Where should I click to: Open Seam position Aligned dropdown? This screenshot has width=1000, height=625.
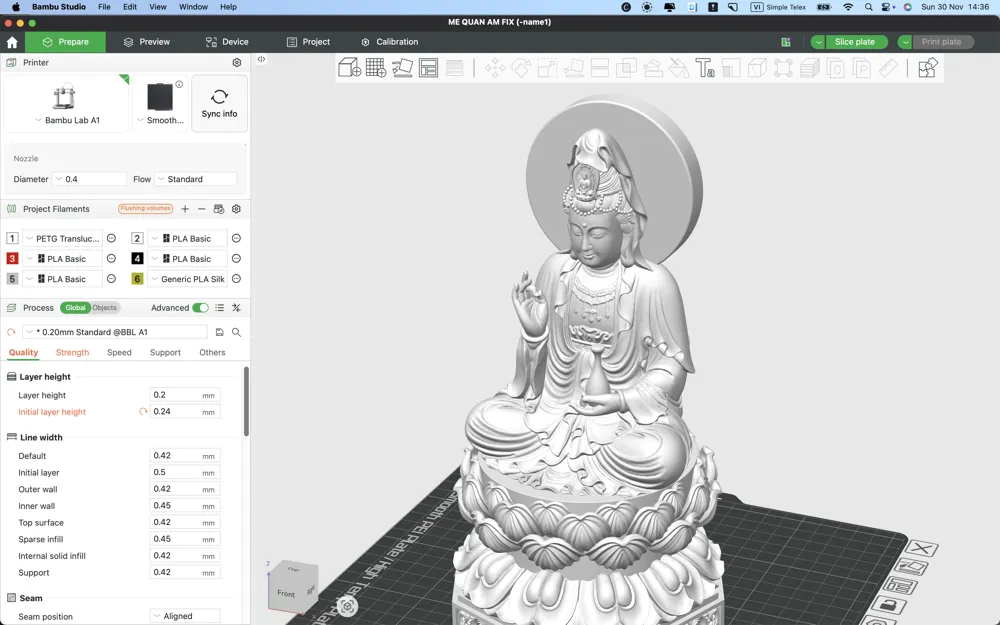[185, 616]
